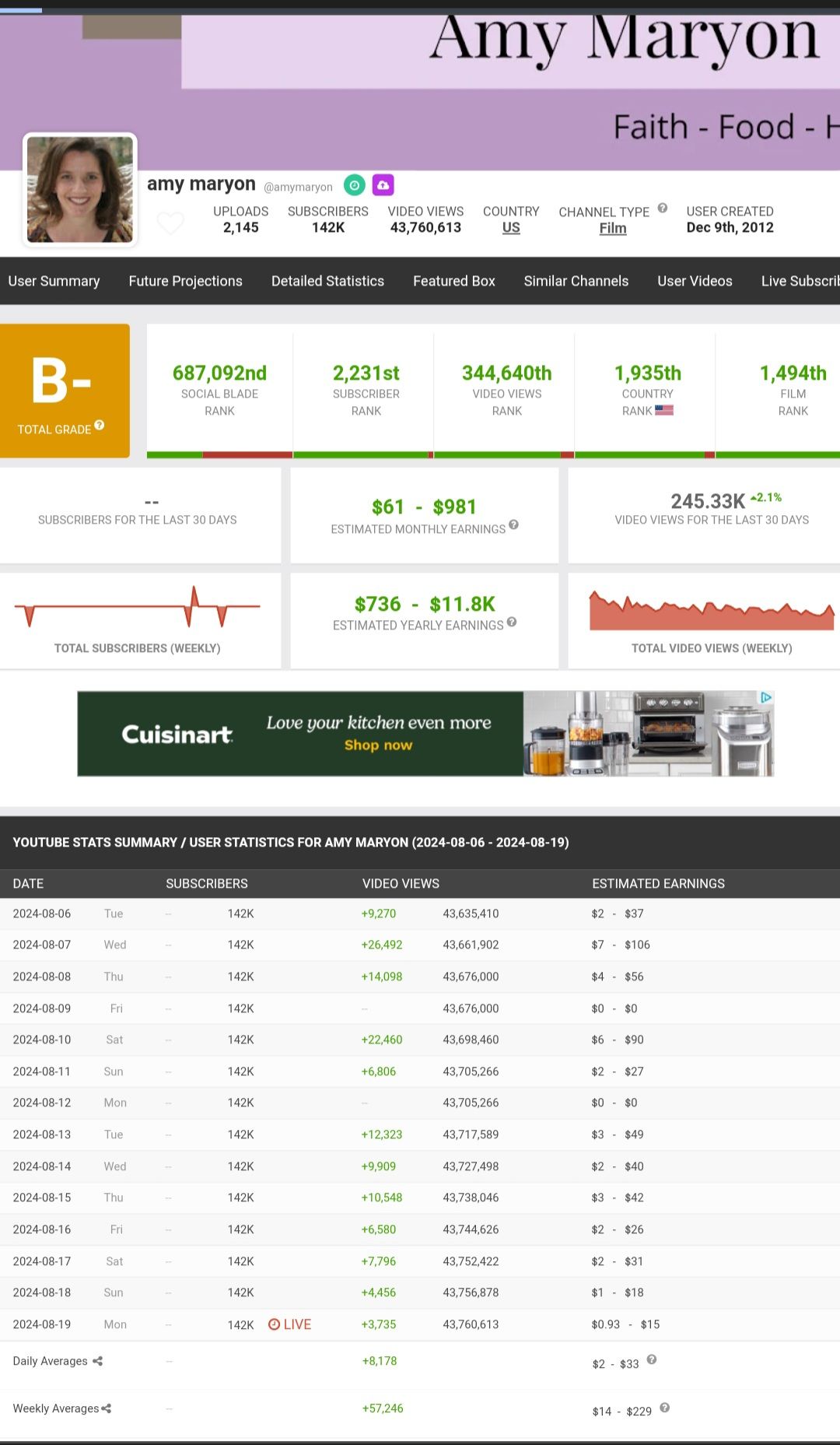Click the purple cloud upload icon

[x=383, y=185]
